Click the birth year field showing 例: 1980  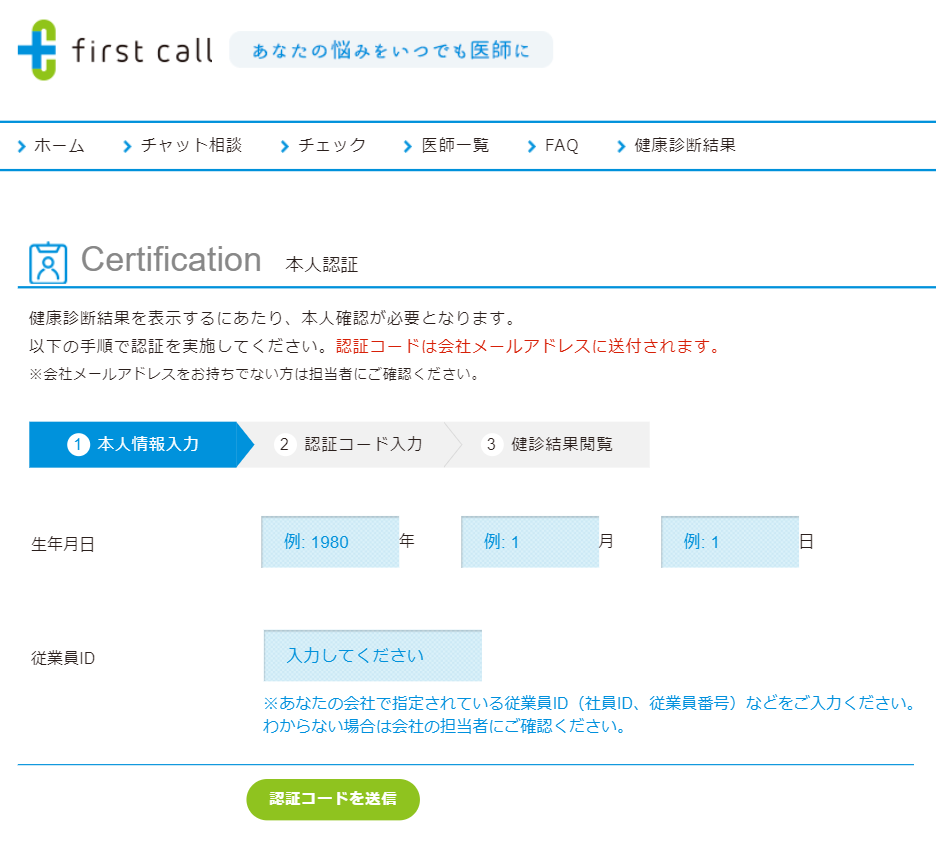pyautogui.click(x=330, y=542)
